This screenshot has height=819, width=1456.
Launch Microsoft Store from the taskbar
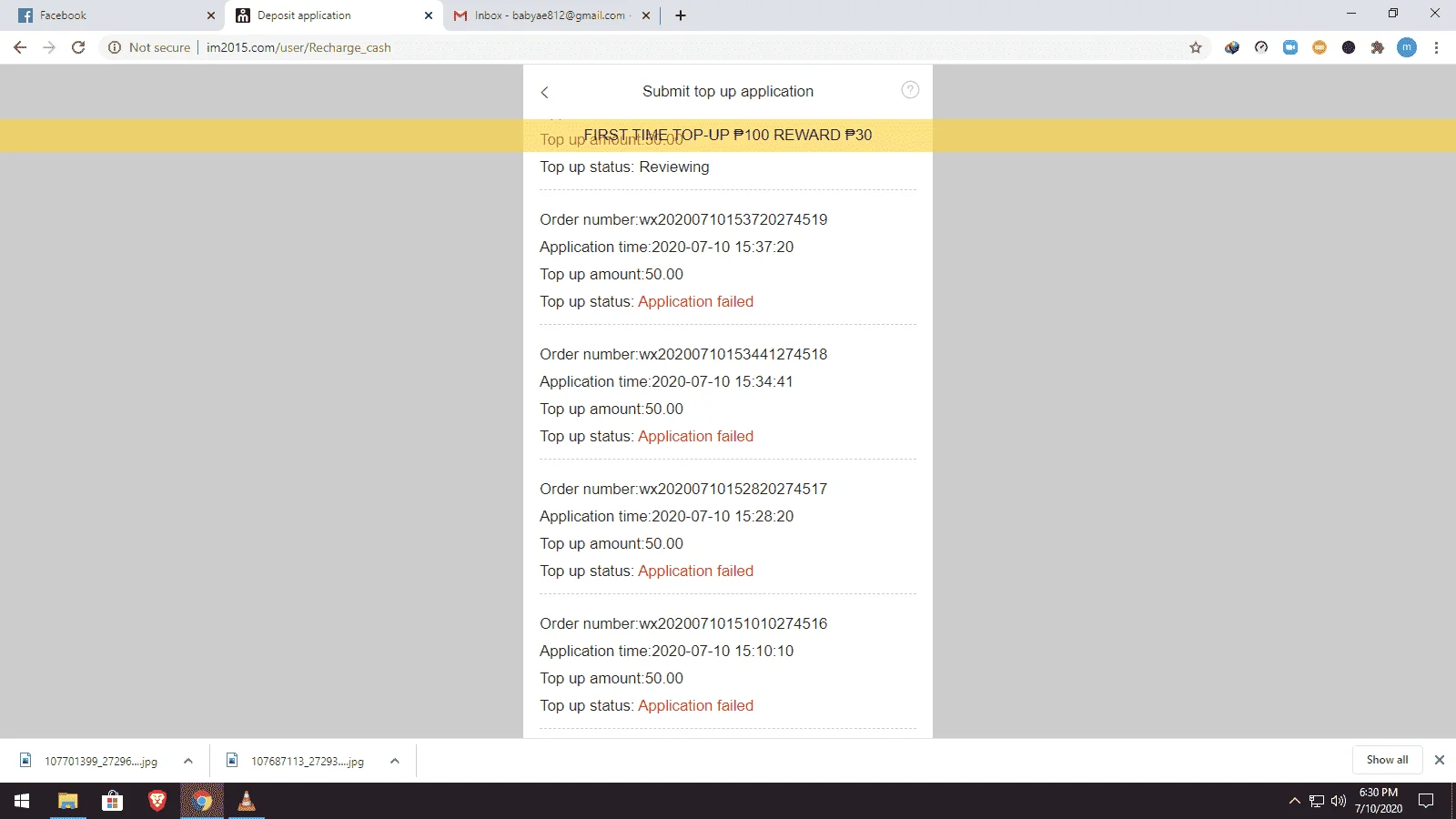click(112, 801)
